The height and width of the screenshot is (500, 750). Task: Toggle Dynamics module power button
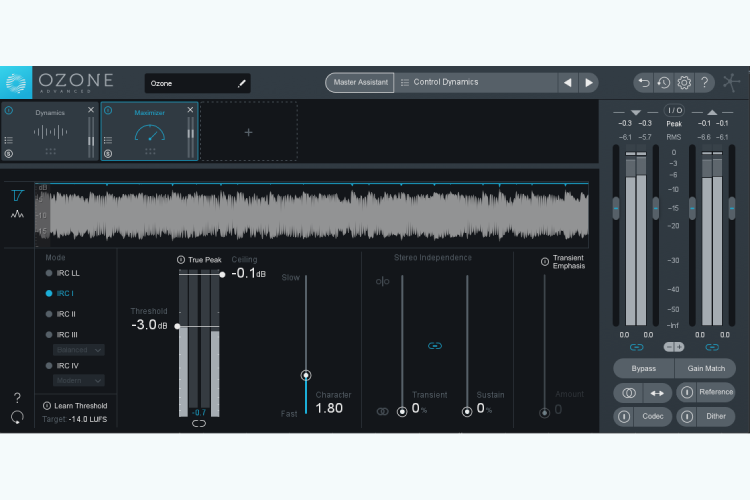coord(9,111)
